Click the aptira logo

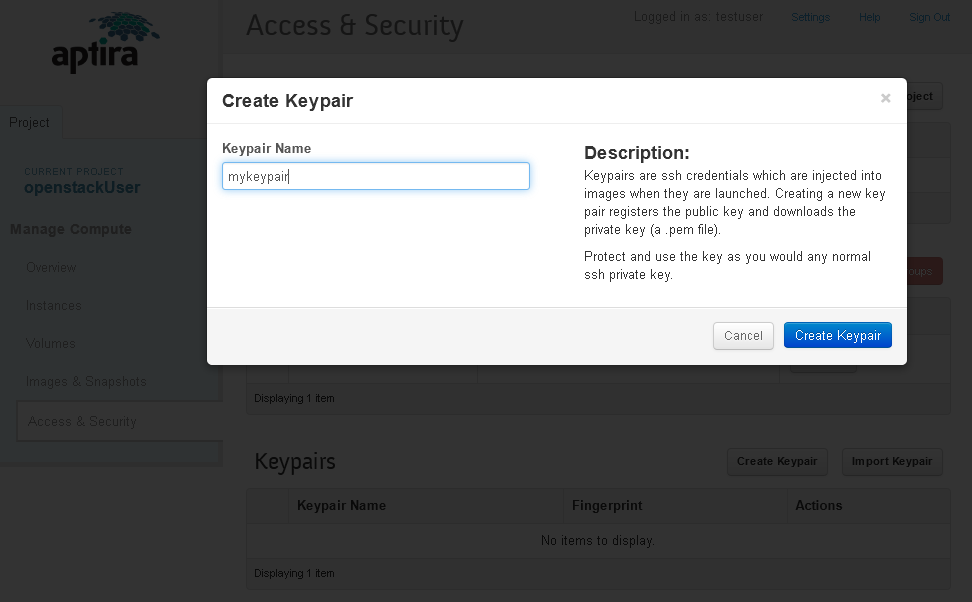point(105,42)
